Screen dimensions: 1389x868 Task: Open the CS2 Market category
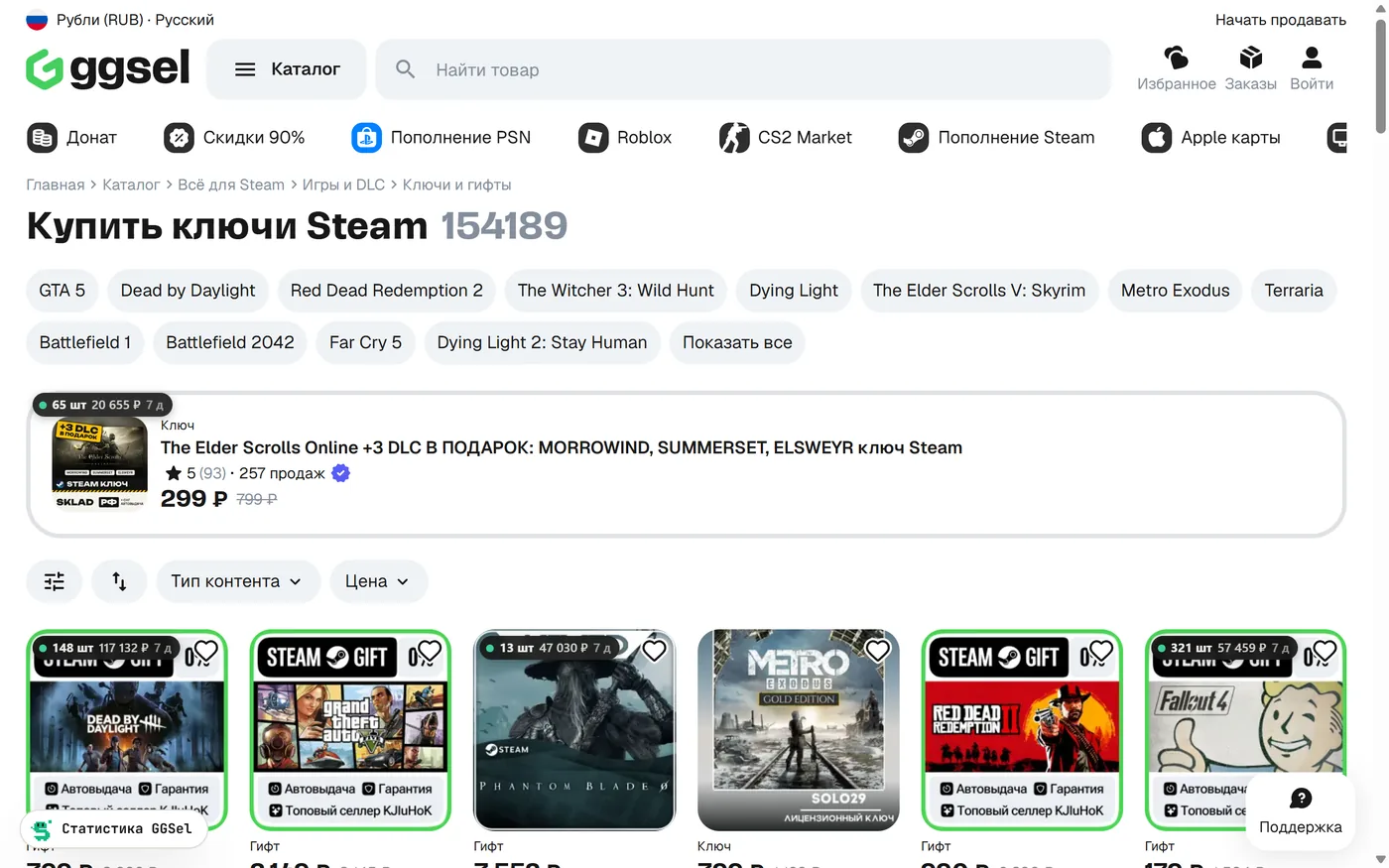(786, 138)
